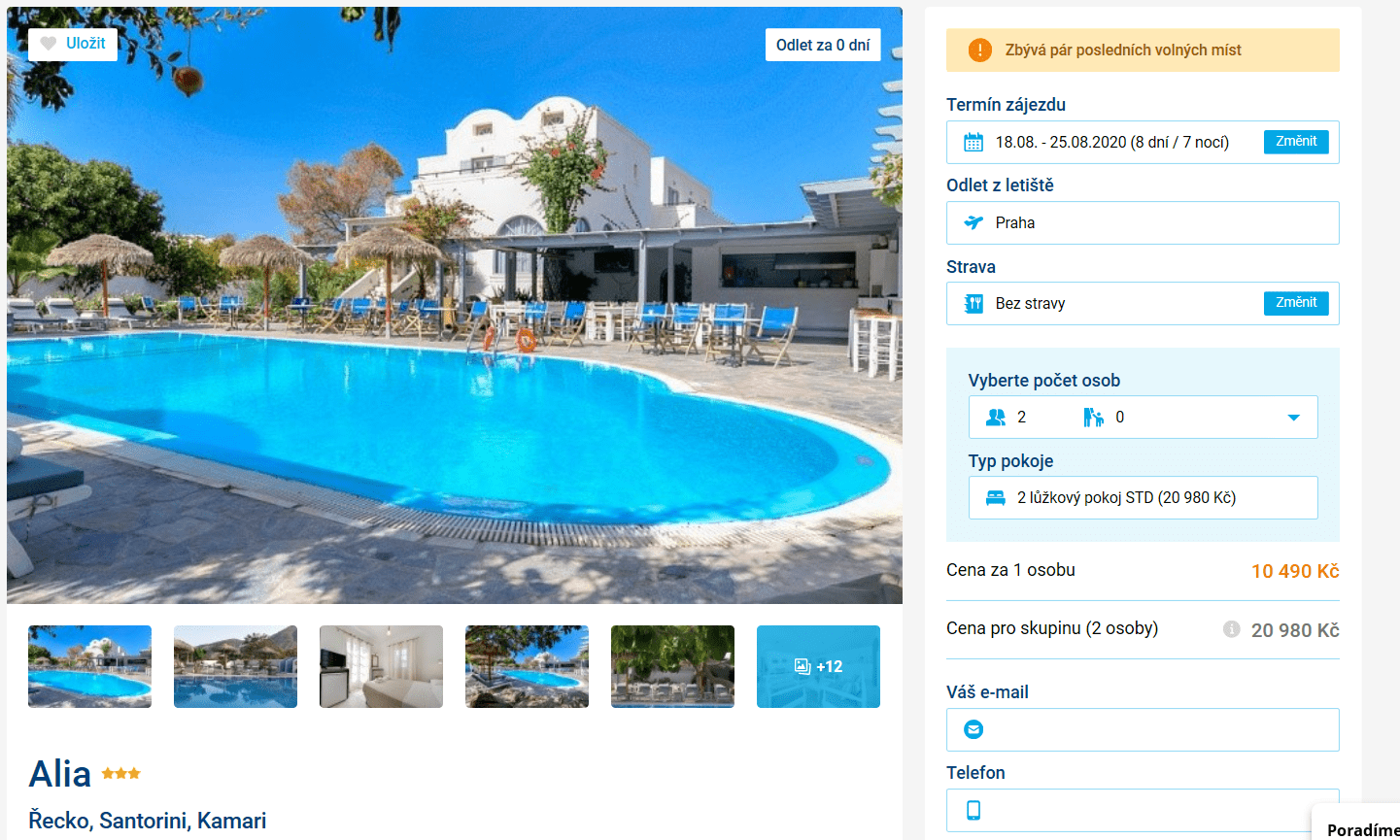Select the hotel room interior thumbnail
1400x840 pixels.
tap(381, 666)
